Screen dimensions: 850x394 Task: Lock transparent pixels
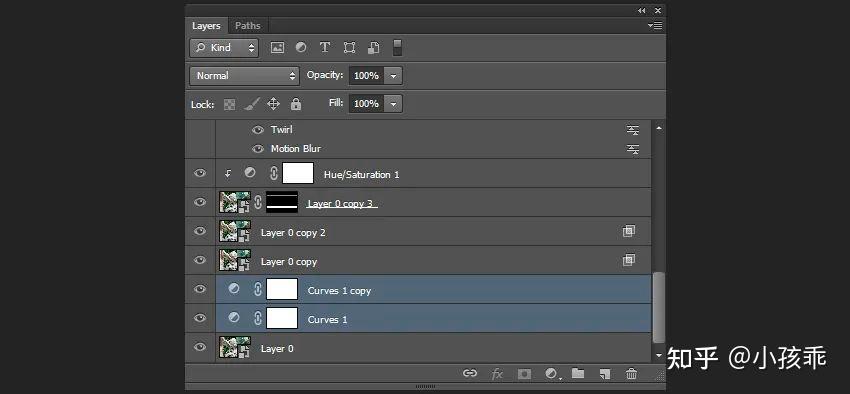click(230, 104)
